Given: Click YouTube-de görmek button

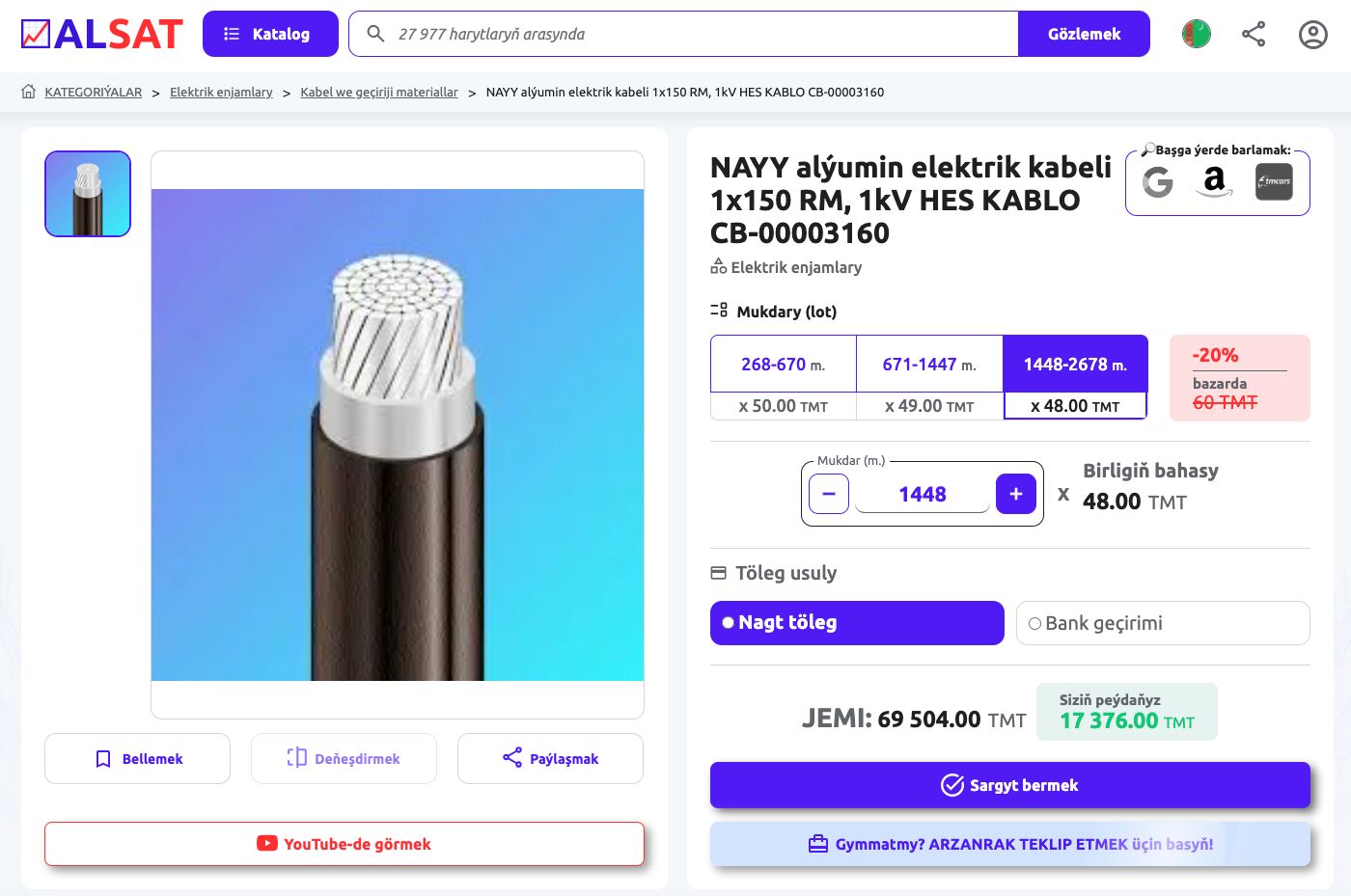Looking at the screenshot, I should point(344,844).
